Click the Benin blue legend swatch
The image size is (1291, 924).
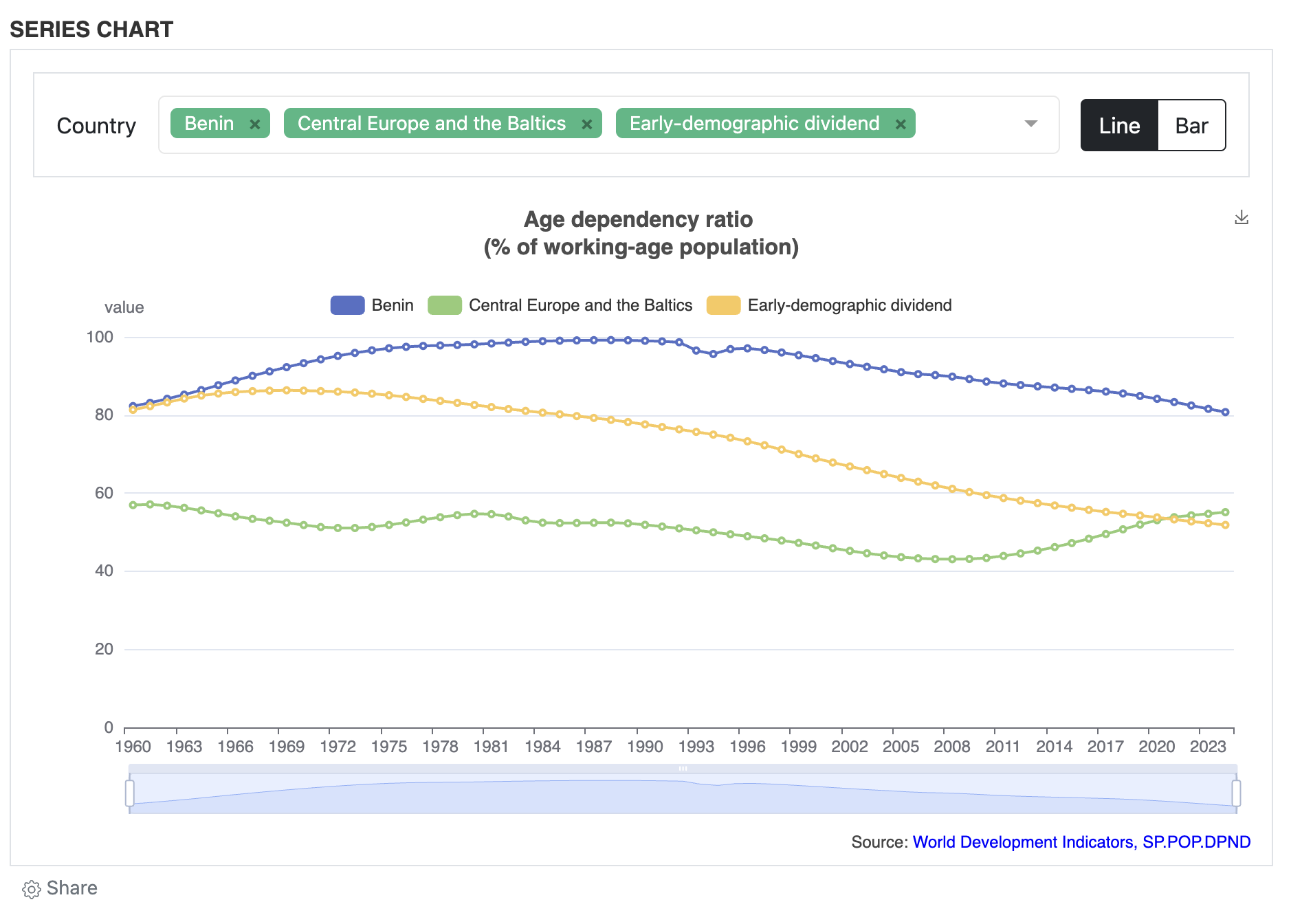[x=347, y=305]
